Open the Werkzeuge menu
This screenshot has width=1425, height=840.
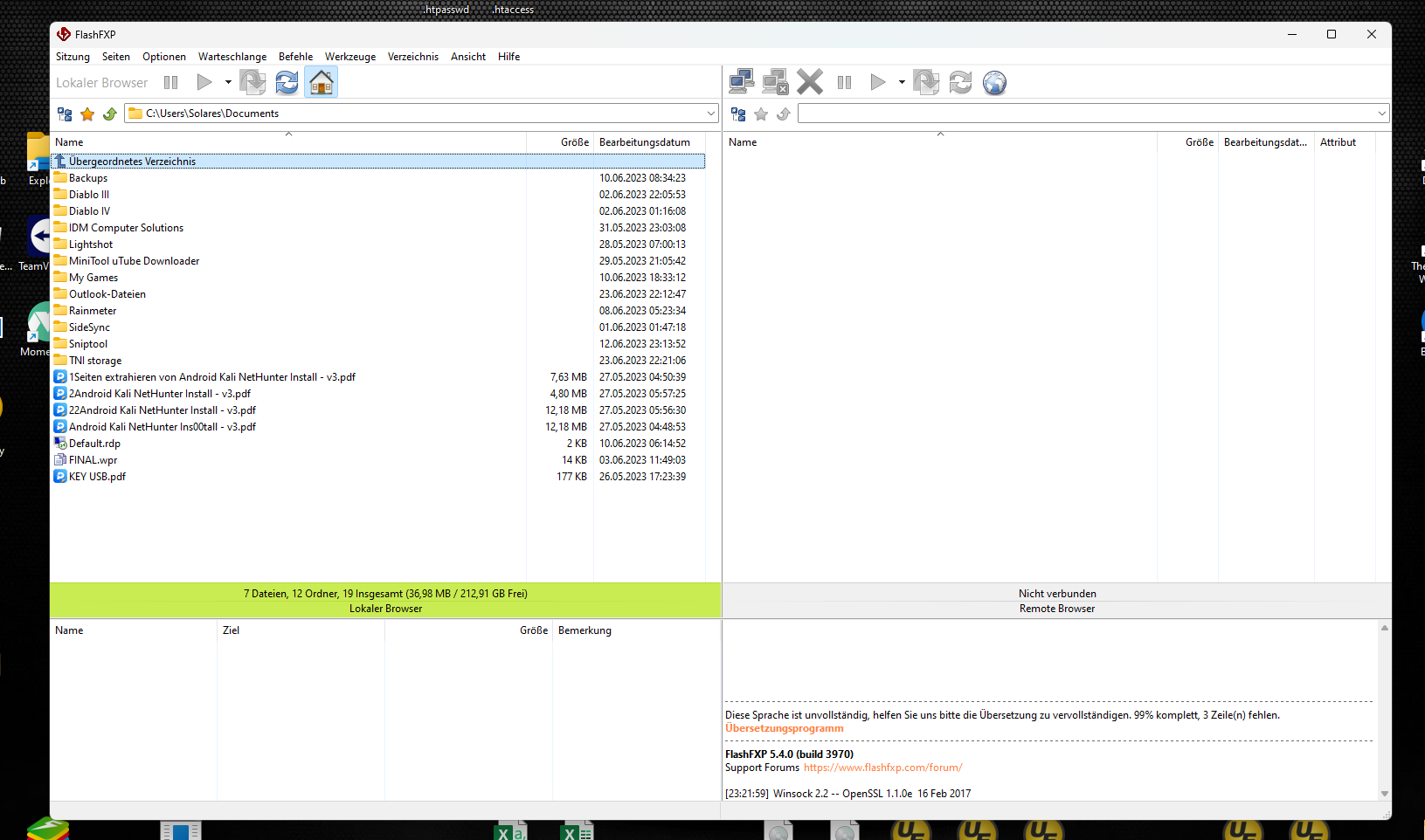[x=350, y=57]
